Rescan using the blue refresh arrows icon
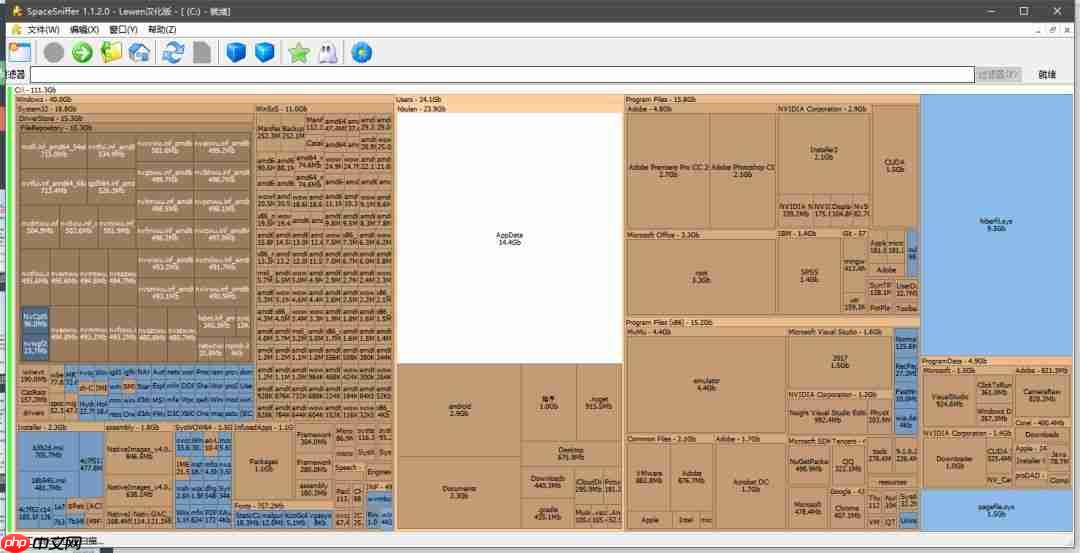 (173, 53)
